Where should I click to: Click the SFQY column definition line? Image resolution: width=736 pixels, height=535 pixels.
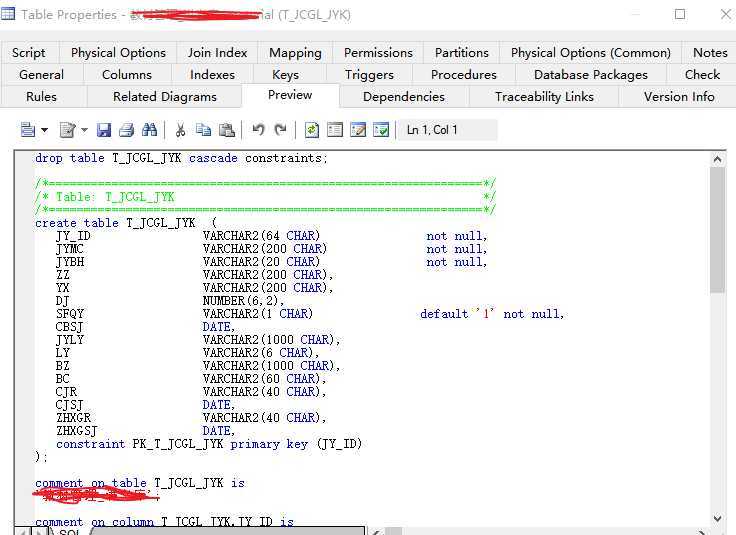tap(310, 314)
